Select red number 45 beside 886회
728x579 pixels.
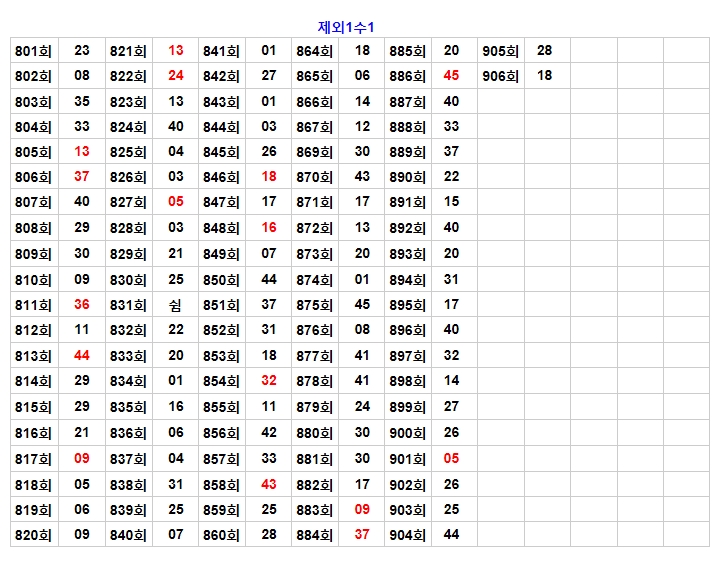tap(451, 76)
